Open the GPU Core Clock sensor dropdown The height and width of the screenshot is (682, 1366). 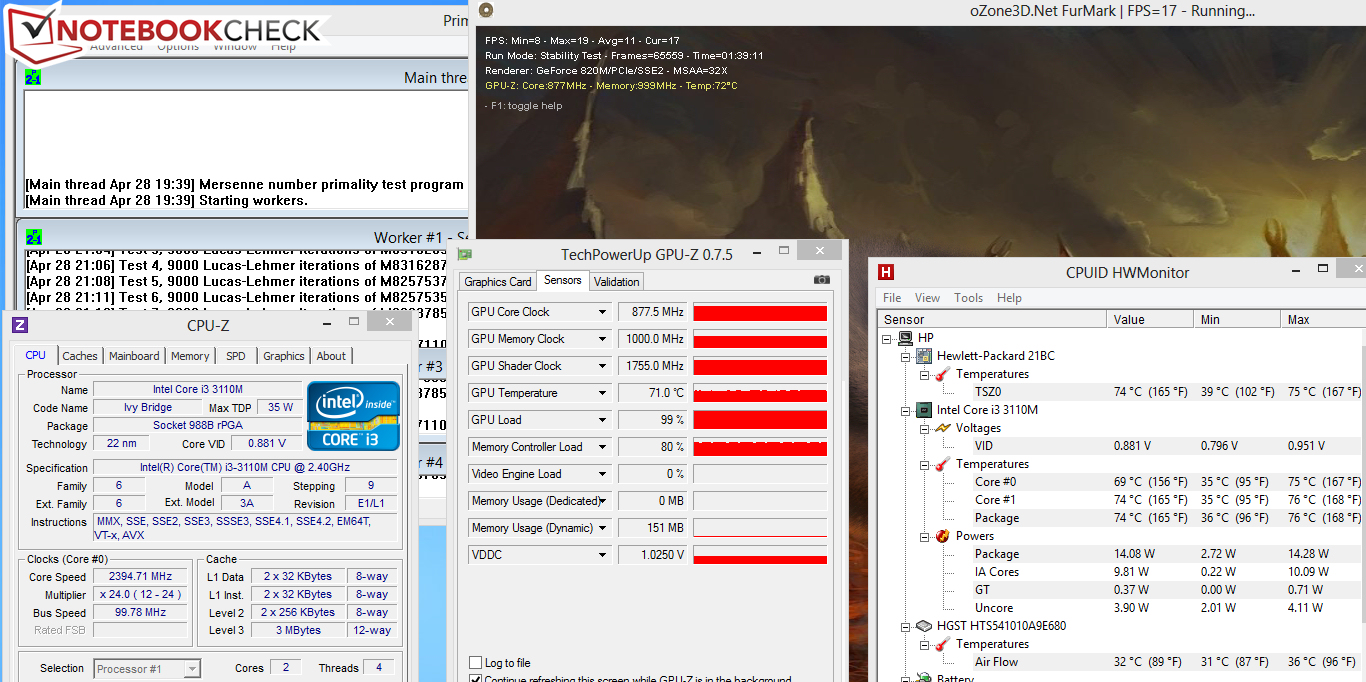(602, 312)
